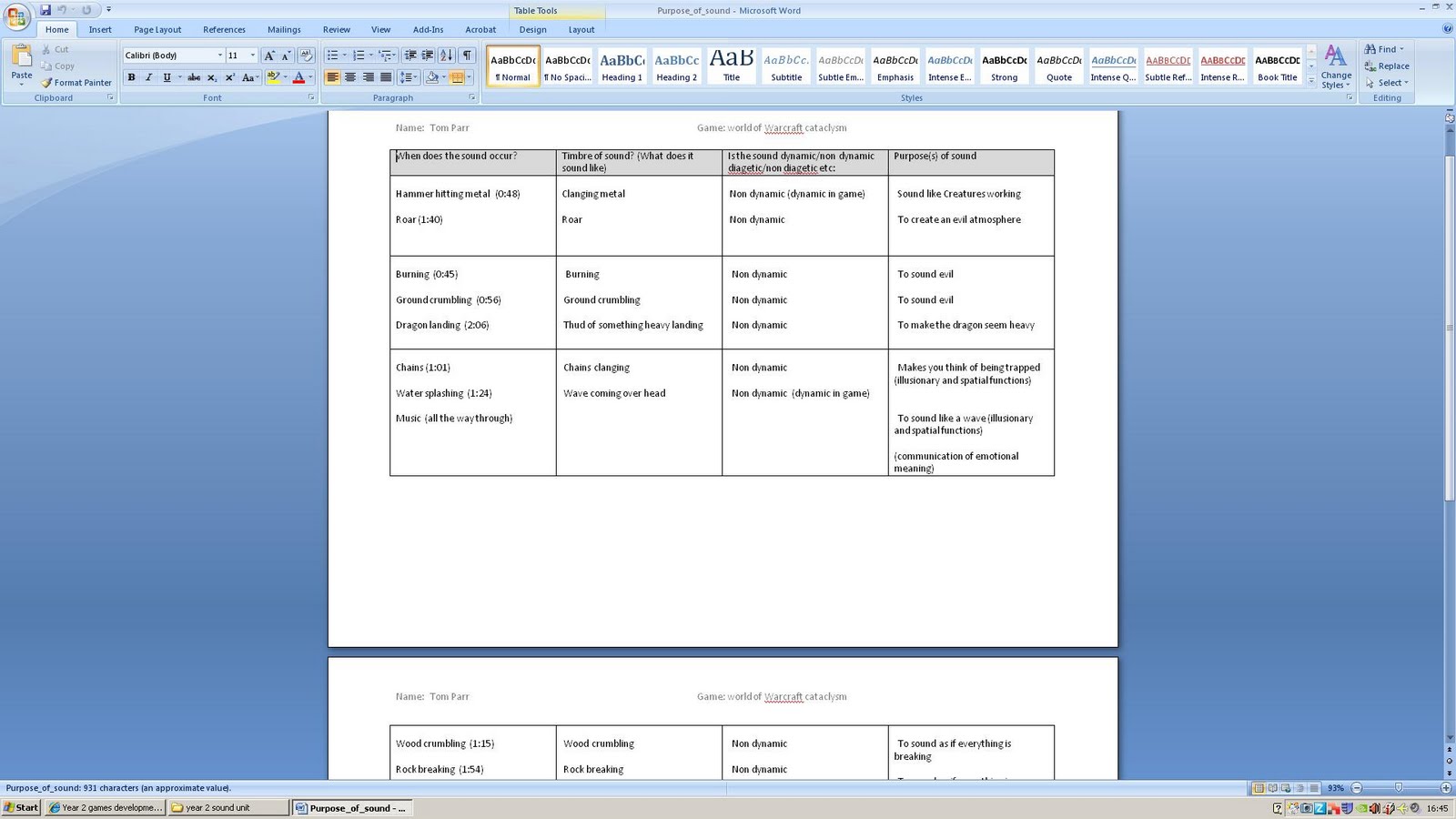The image size is (1456, 819).
Task: Apply the Heading 1 style
Action: coord(622,66)
